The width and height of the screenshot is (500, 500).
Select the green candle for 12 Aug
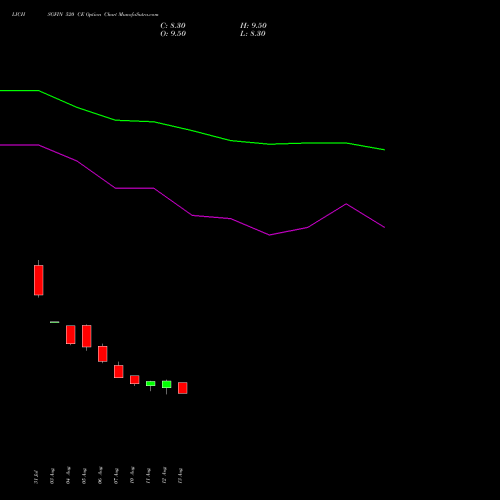point(167,384)
